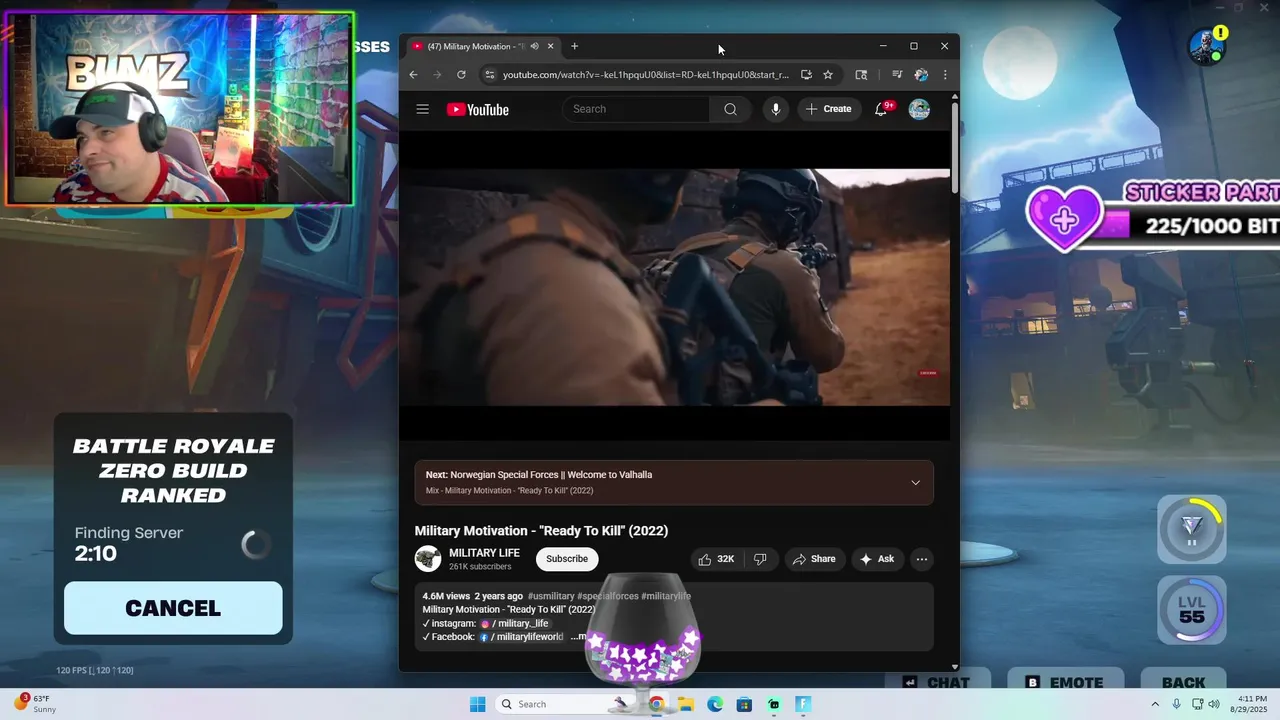Image resolution: width=1280 pixels, height=720 pixels.
Task: Click the video player showing soldiers
Action: point(674,287)
